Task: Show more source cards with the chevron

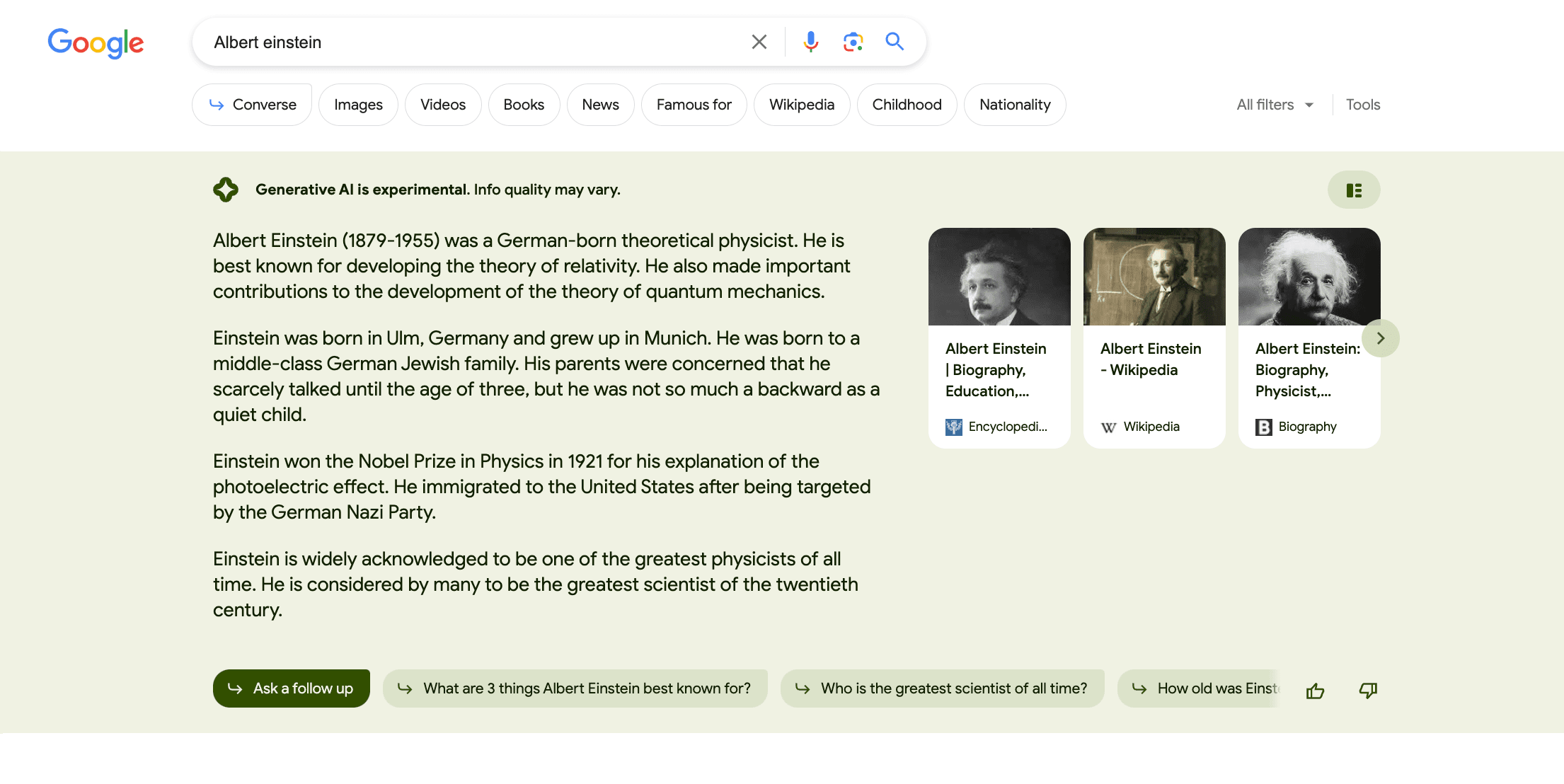Action: pyautogui.click(x=1380, y=338)
